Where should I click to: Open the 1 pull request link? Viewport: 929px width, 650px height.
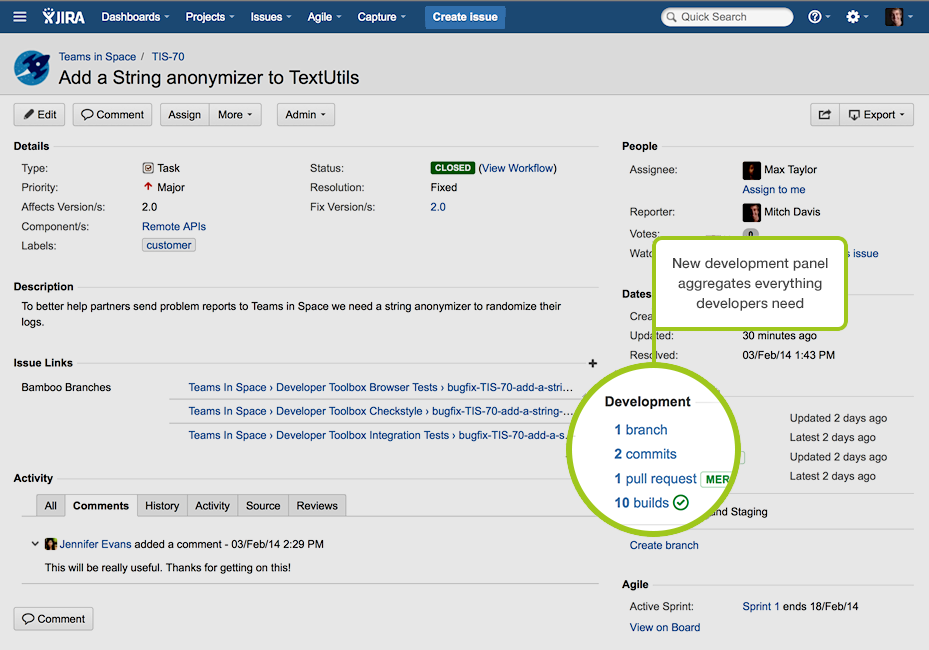(x=655, y=478)
